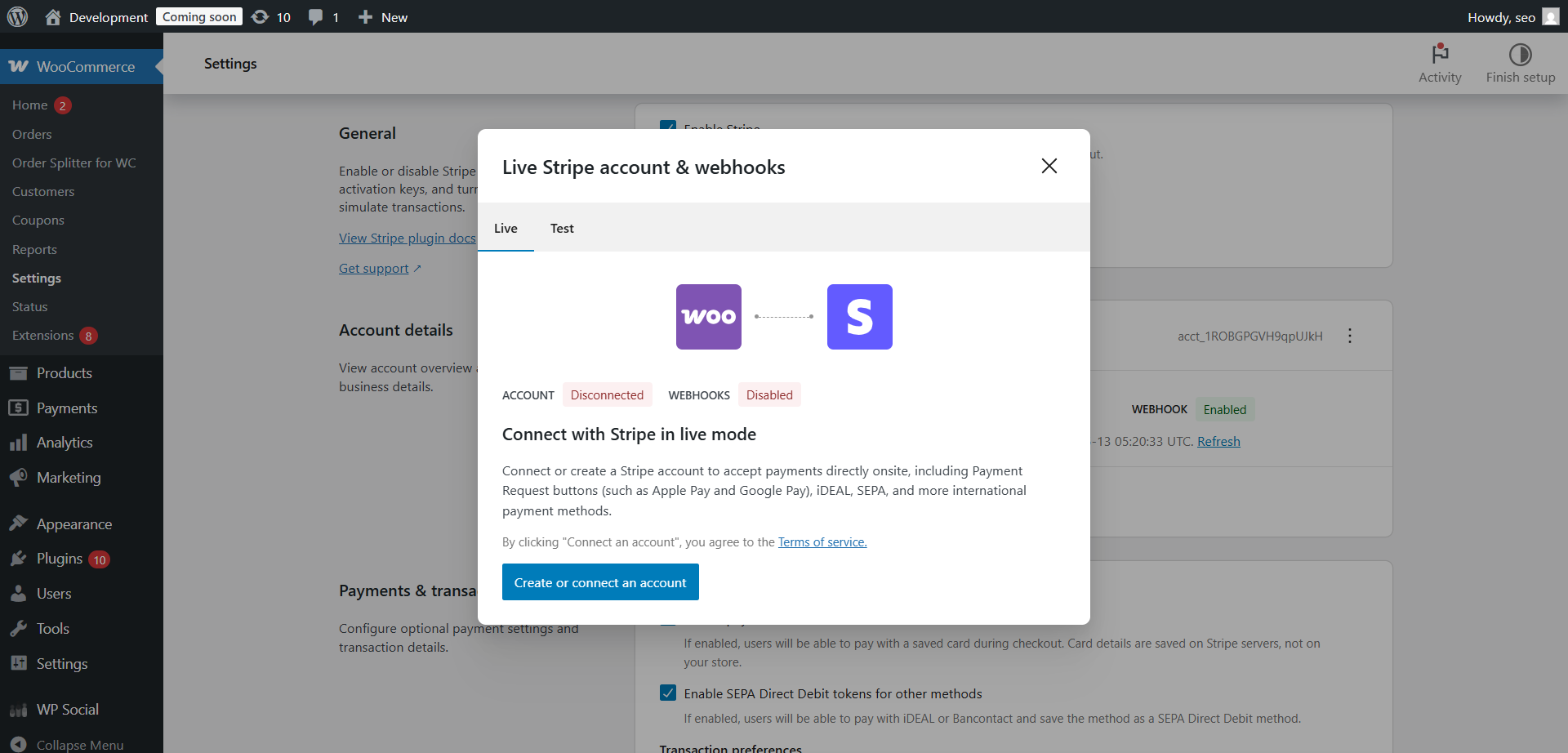Close the Live Stripe account dialog
1568x753 pixels.
pyautogui.click(x=1049, y=166)
